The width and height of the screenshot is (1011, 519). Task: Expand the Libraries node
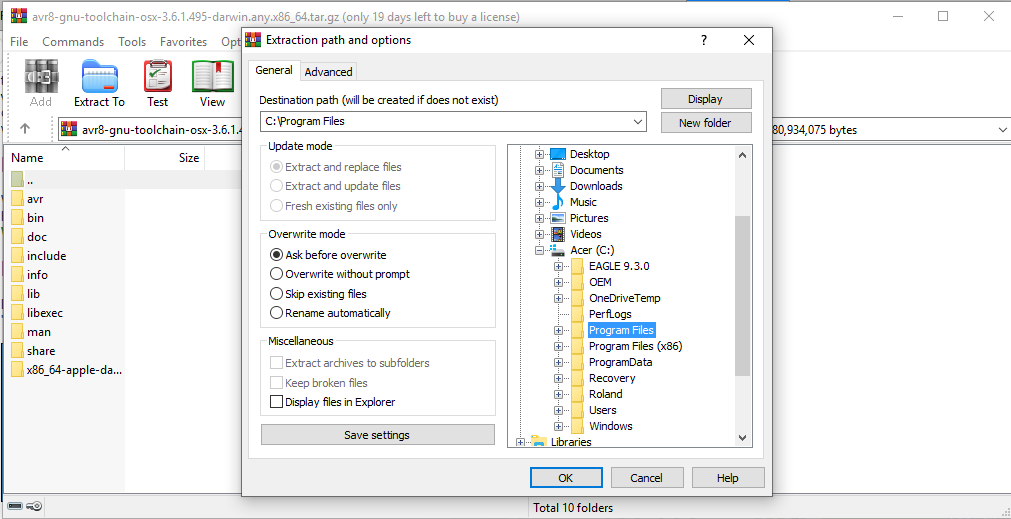coord(520,442)
